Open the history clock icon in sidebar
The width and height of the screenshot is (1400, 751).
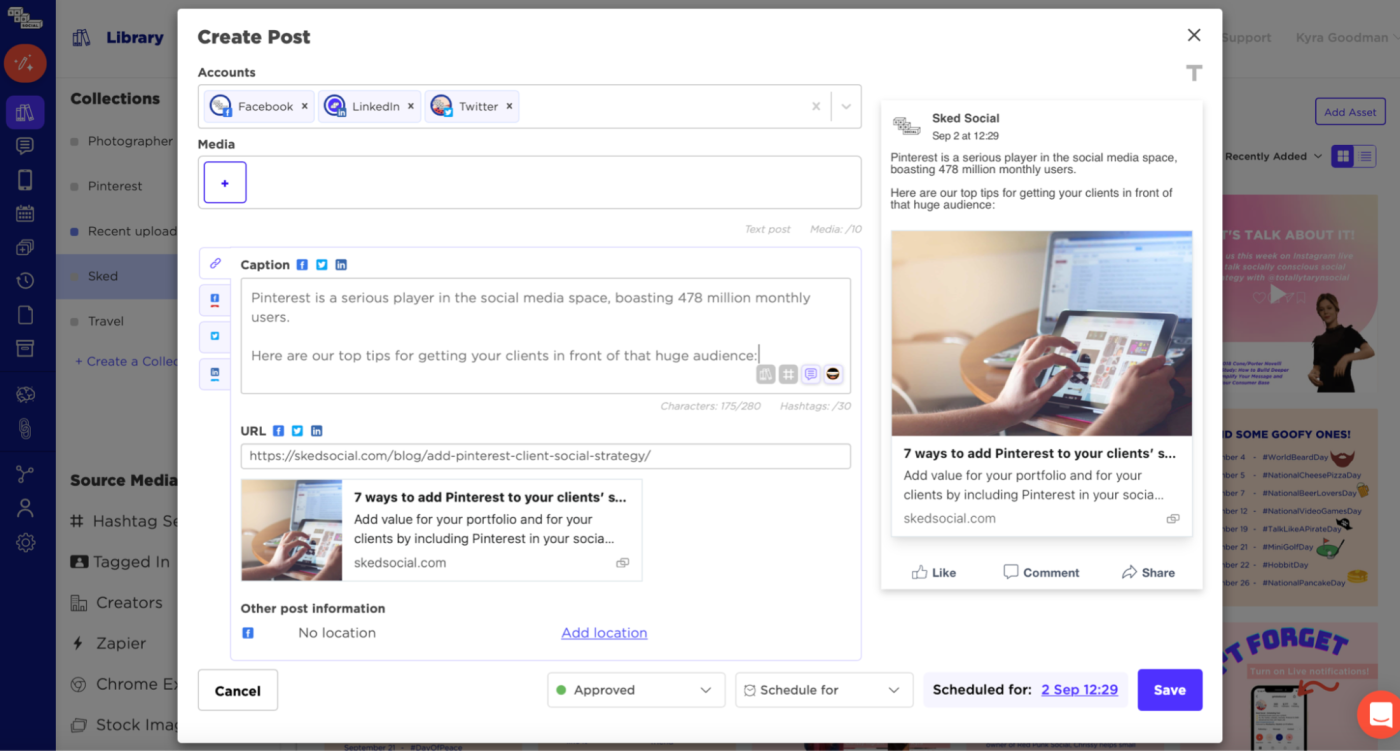[25, 281]
